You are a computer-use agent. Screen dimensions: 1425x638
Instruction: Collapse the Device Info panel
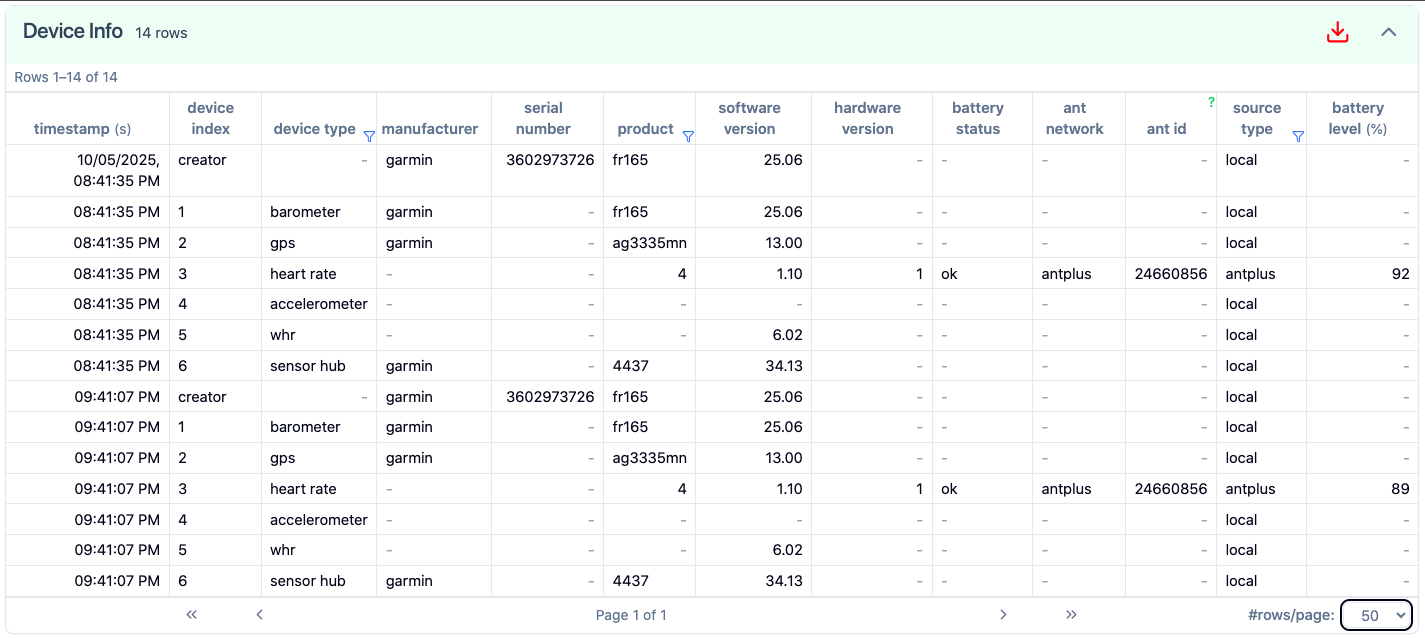click(x=1388, y=32)
